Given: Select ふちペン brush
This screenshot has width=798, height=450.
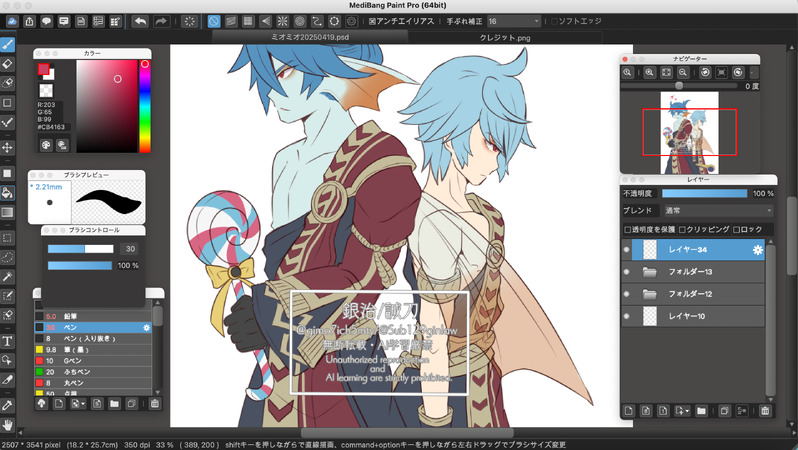Looking at the screenshot, I should click(93, 372).
